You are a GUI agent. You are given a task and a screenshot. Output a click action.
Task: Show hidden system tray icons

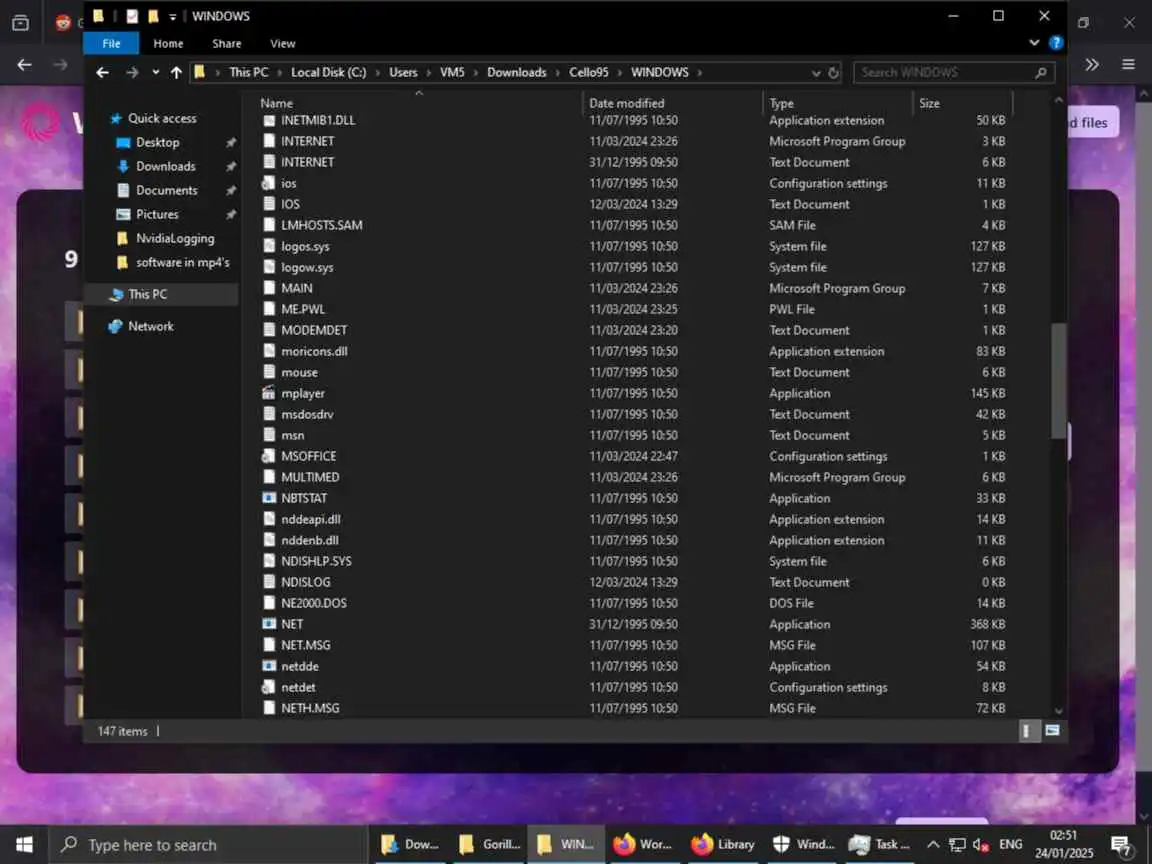933,846
